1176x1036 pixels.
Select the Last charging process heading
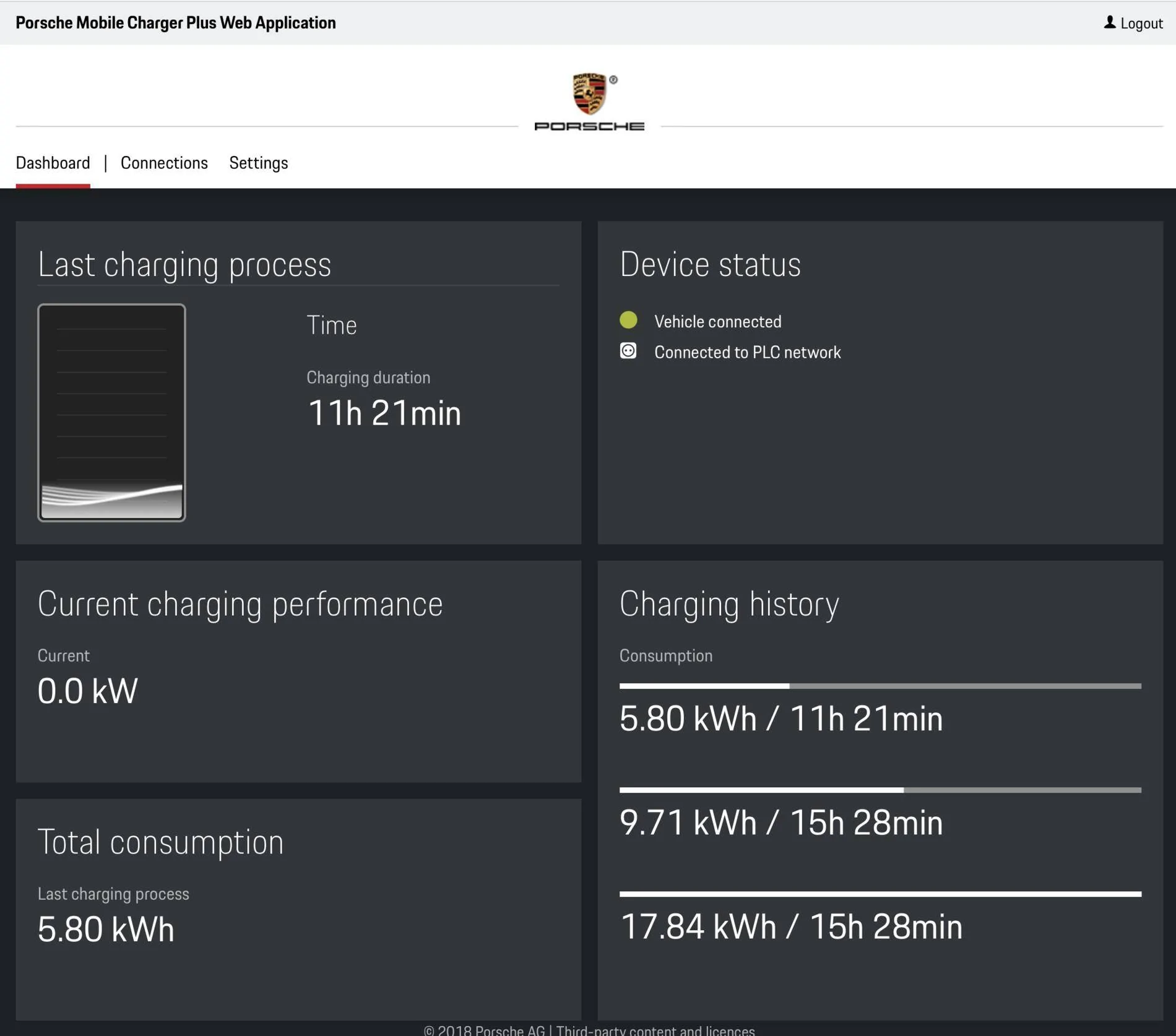[x=184, y=265]
